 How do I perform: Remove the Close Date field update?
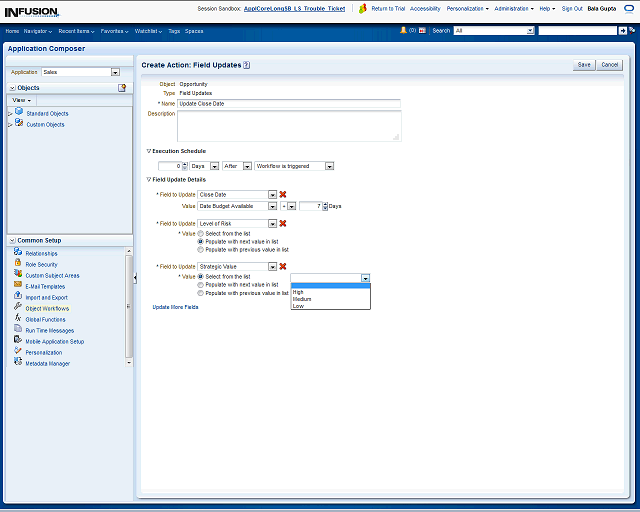point(283,194)
